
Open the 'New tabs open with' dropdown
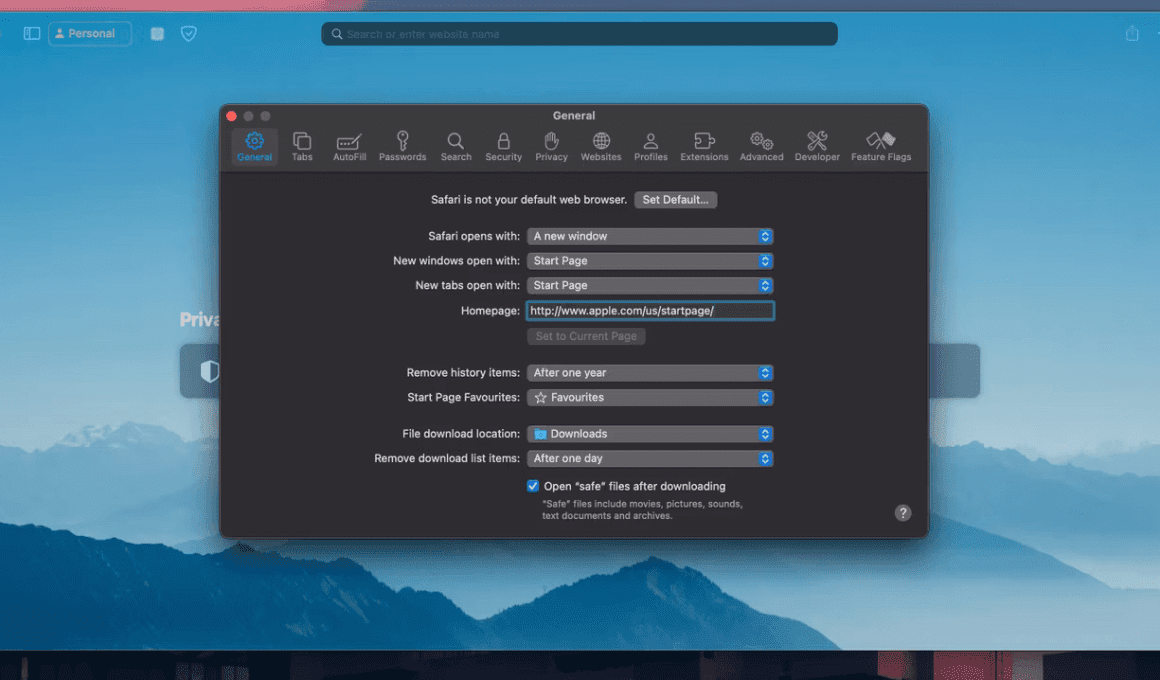coord(650,285)
